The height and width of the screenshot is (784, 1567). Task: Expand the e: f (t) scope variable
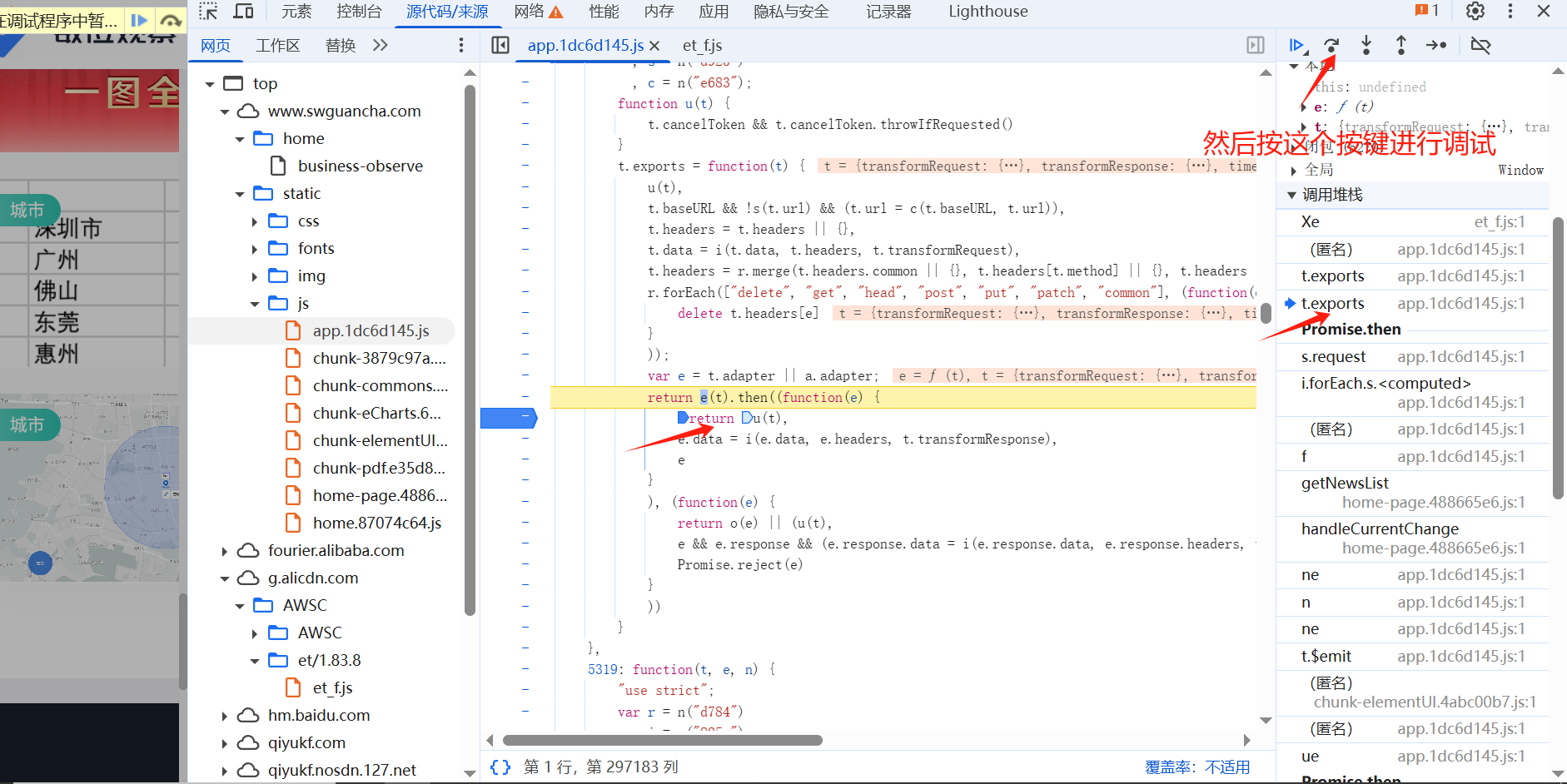1304,107
